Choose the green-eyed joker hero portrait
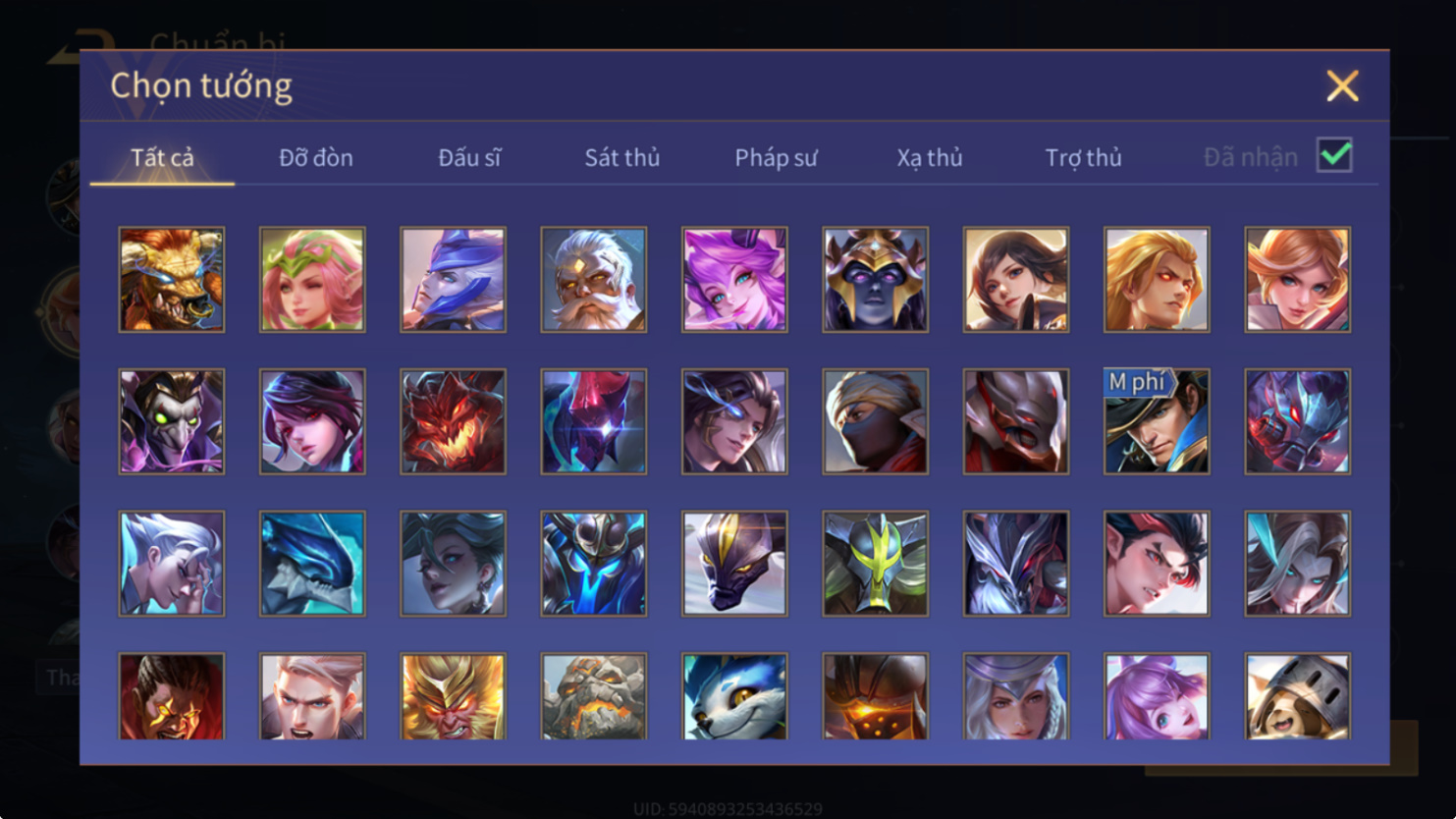The image size is (1456, 819). [172, 422]
